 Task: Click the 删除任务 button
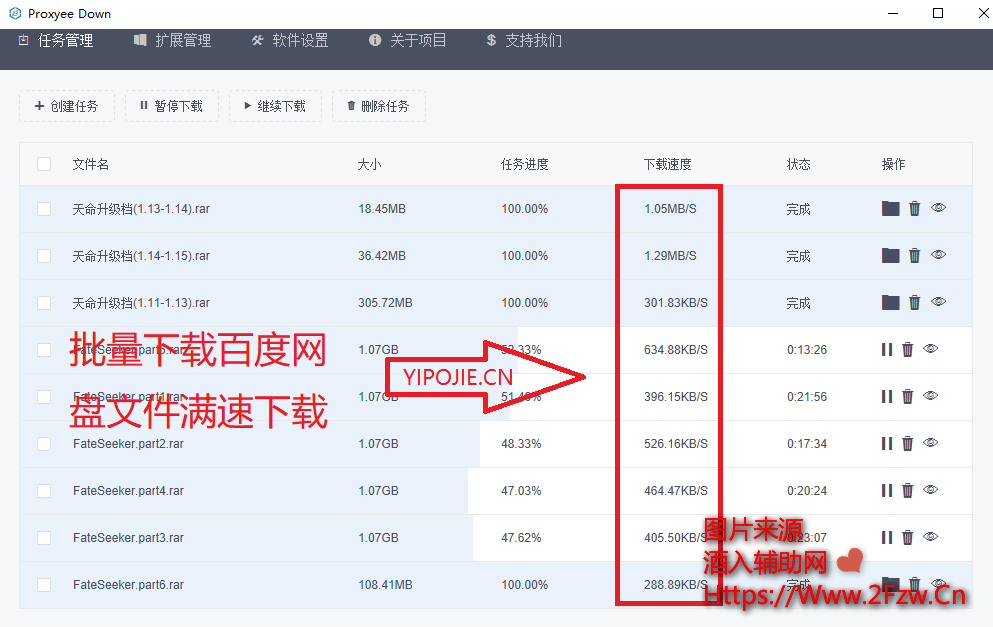pos(378,106)
